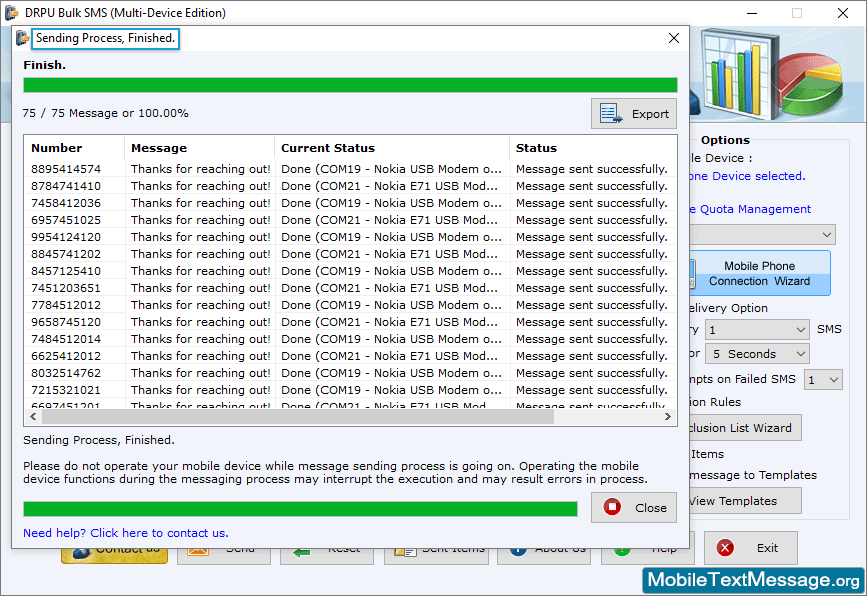Open the SMS count dropdown showing 1

757,330
